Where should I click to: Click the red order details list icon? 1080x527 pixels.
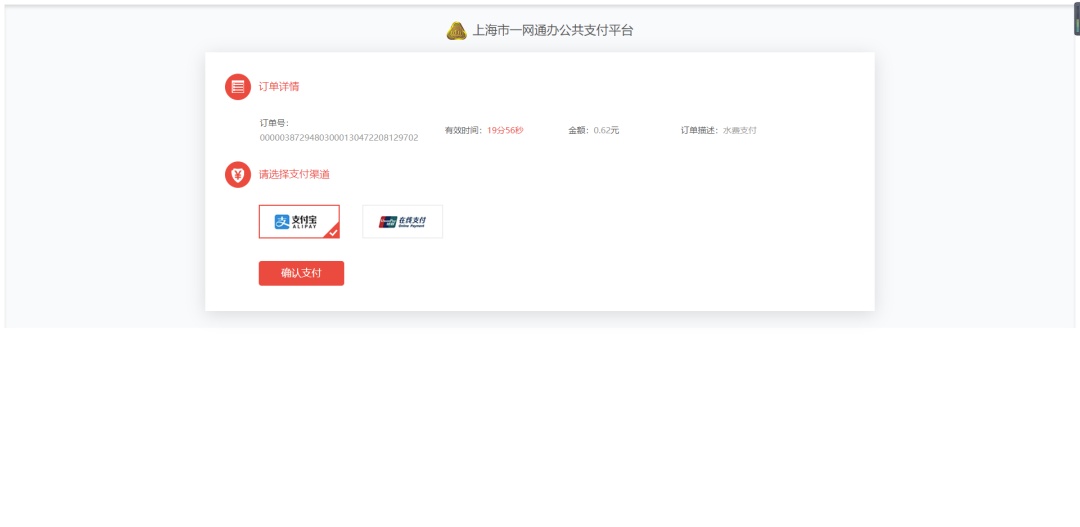tap(238, 87)
